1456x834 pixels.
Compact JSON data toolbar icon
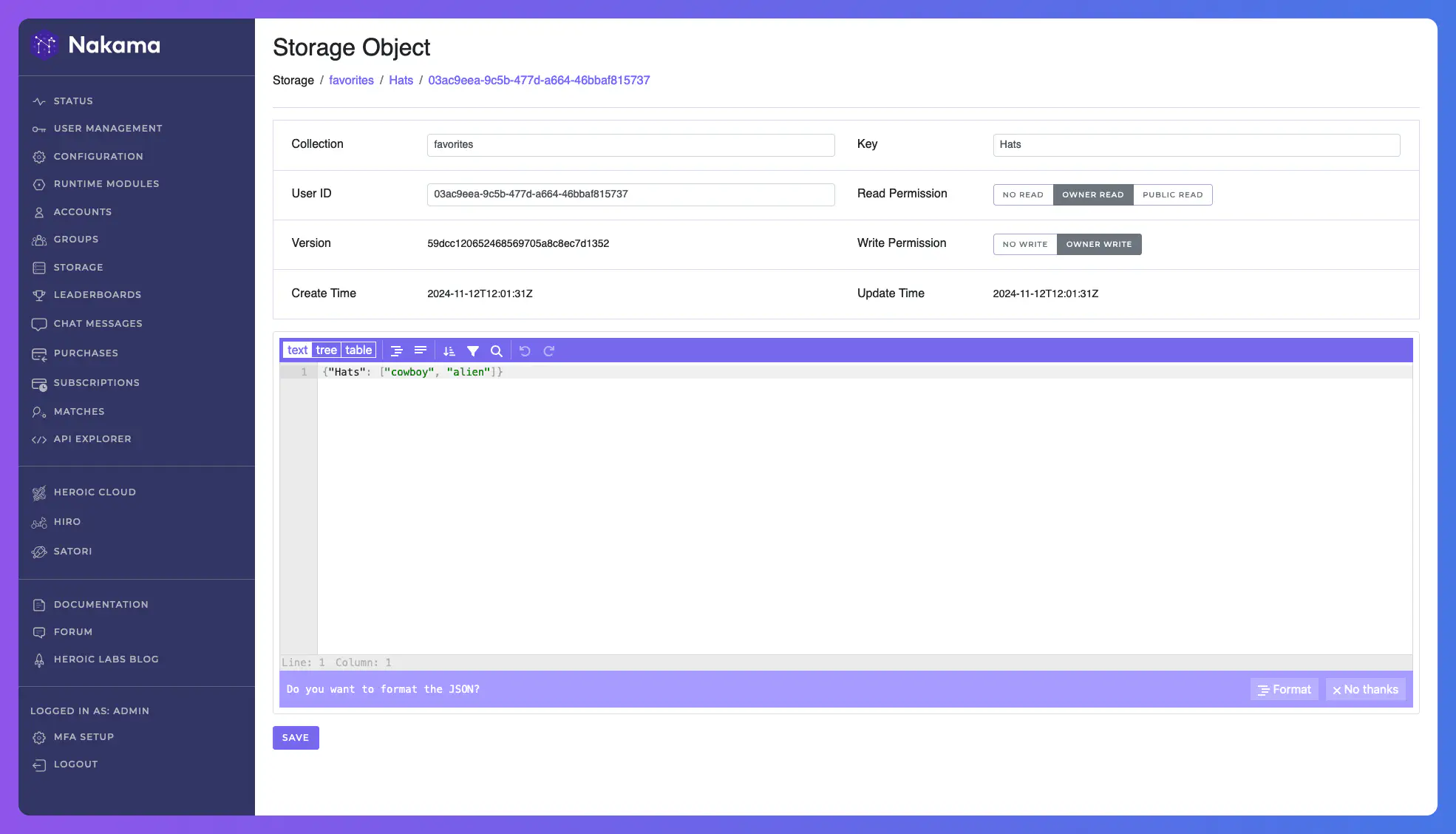click(421, 351)
